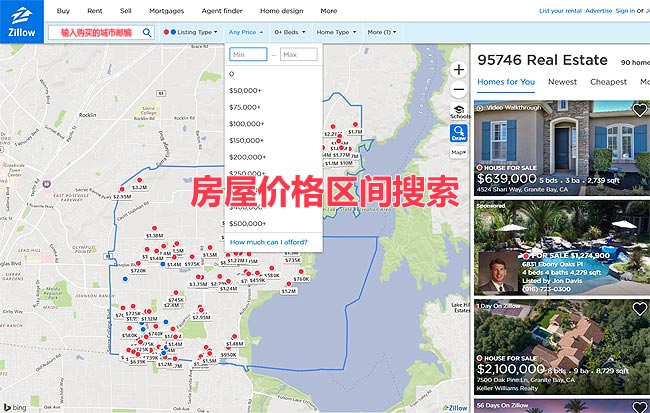The width and height of the screenshot is (650, 413).
Task: Open the Buy menu
Action: 63,11
